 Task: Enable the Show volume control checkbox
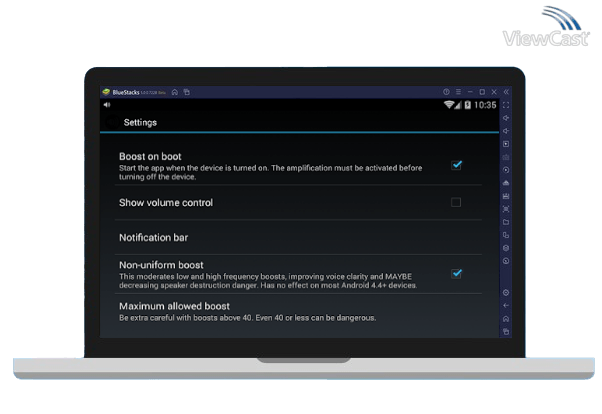click(456, 202)
